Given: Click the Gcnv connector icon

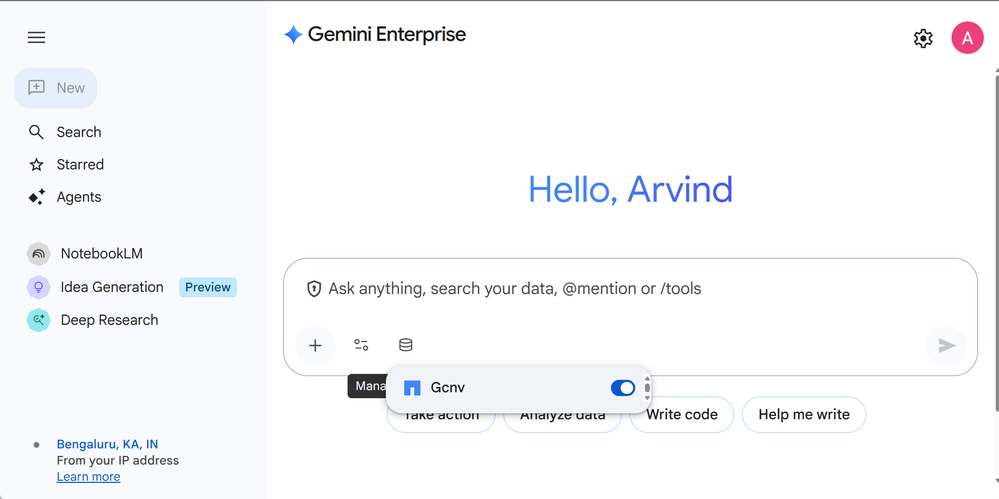Looking at the screenshot, I should [x=412, y=388].
